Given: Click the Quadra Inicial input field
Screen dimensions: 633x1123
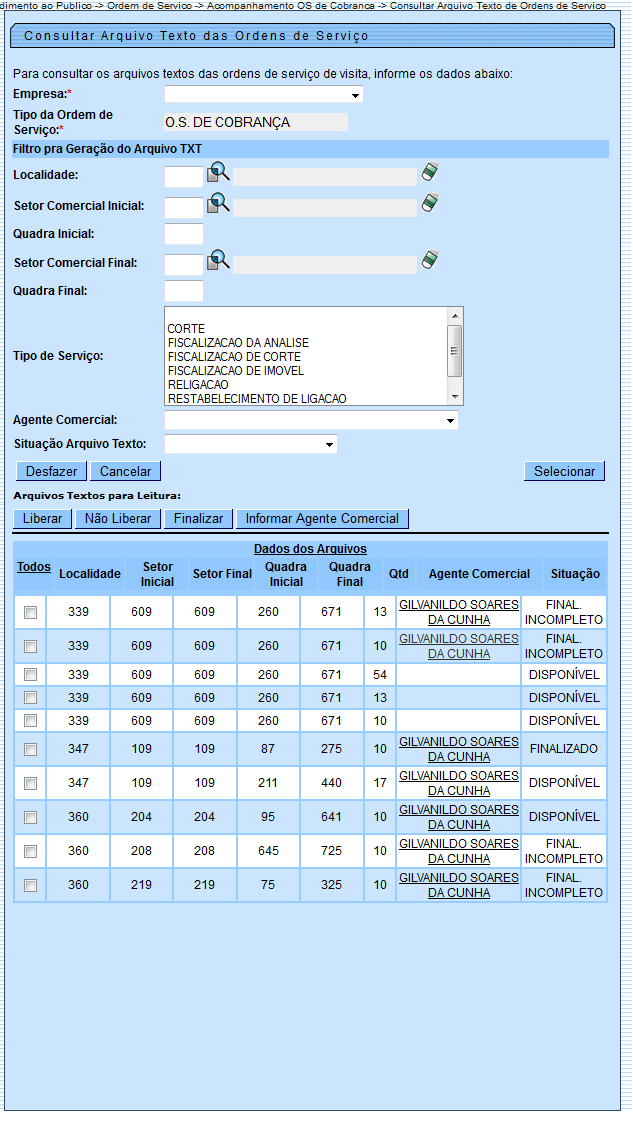Looking at the screenshot, I should 184,234.
